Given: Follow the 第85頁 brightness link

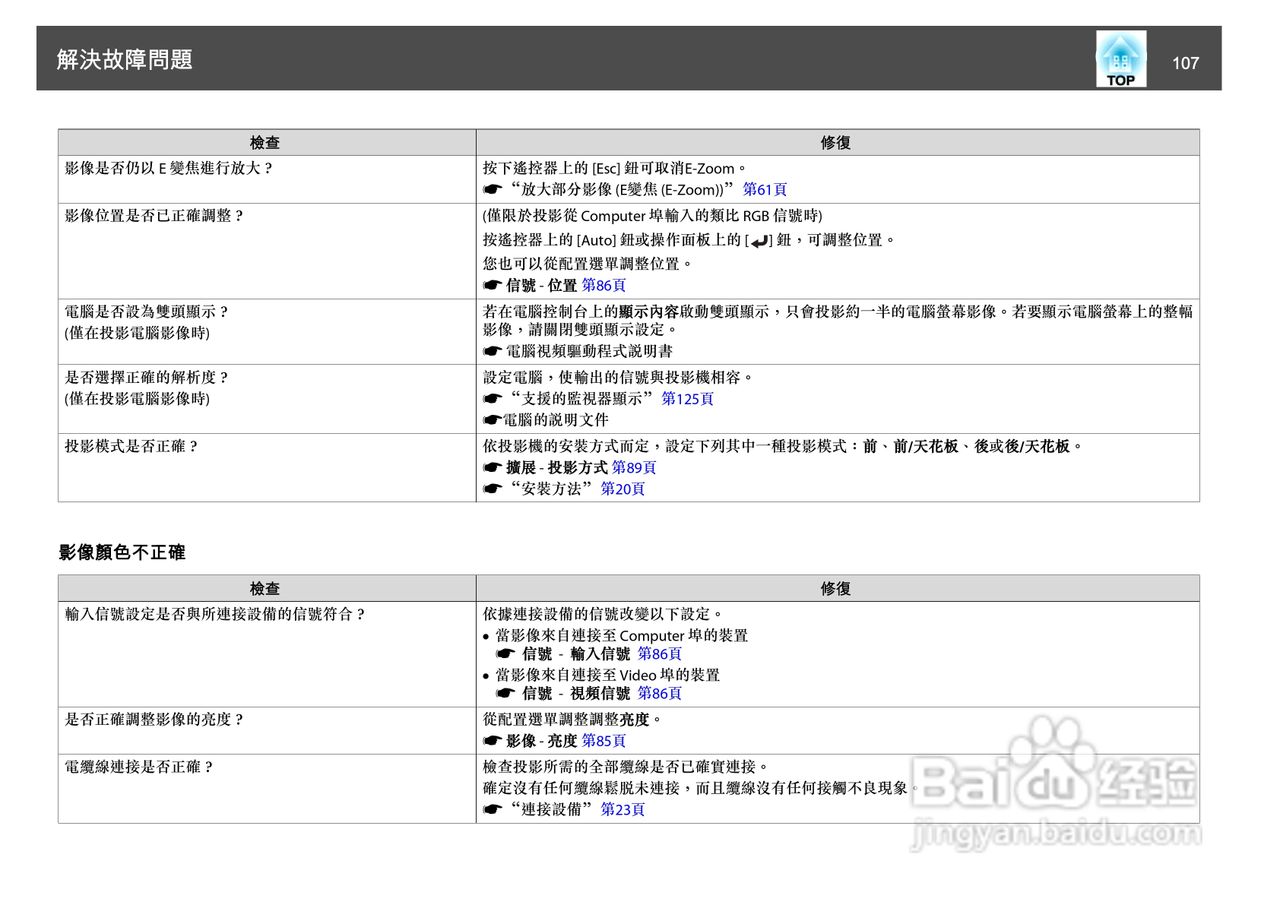Looking at the screenshot, I should click(604, 741).
